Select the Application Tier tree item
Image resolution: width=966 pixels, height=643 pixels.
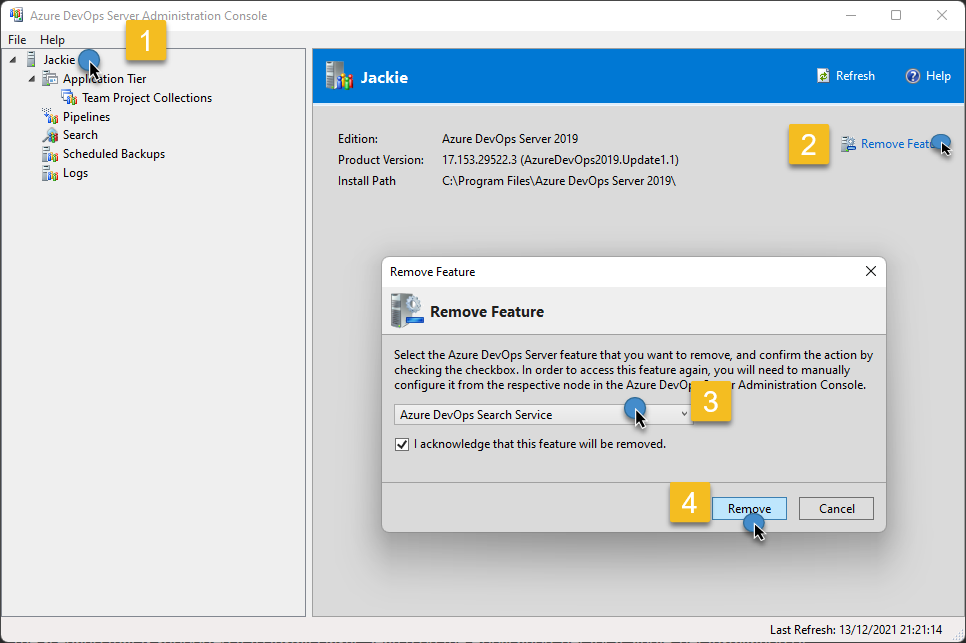pos(104,79)
